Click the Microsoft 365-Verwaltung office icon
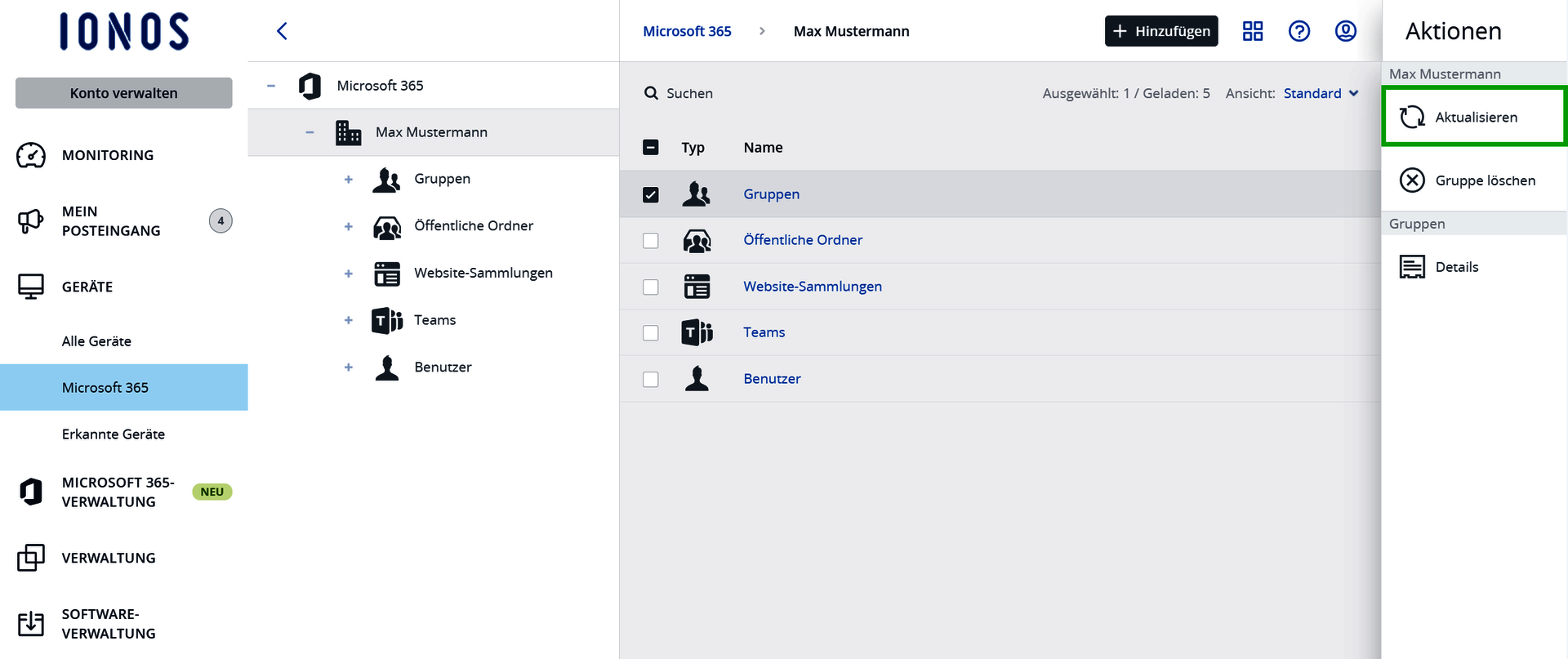The height and width of the screenshot is (659, 1568). pyautogui.click(x=31, y=492)
